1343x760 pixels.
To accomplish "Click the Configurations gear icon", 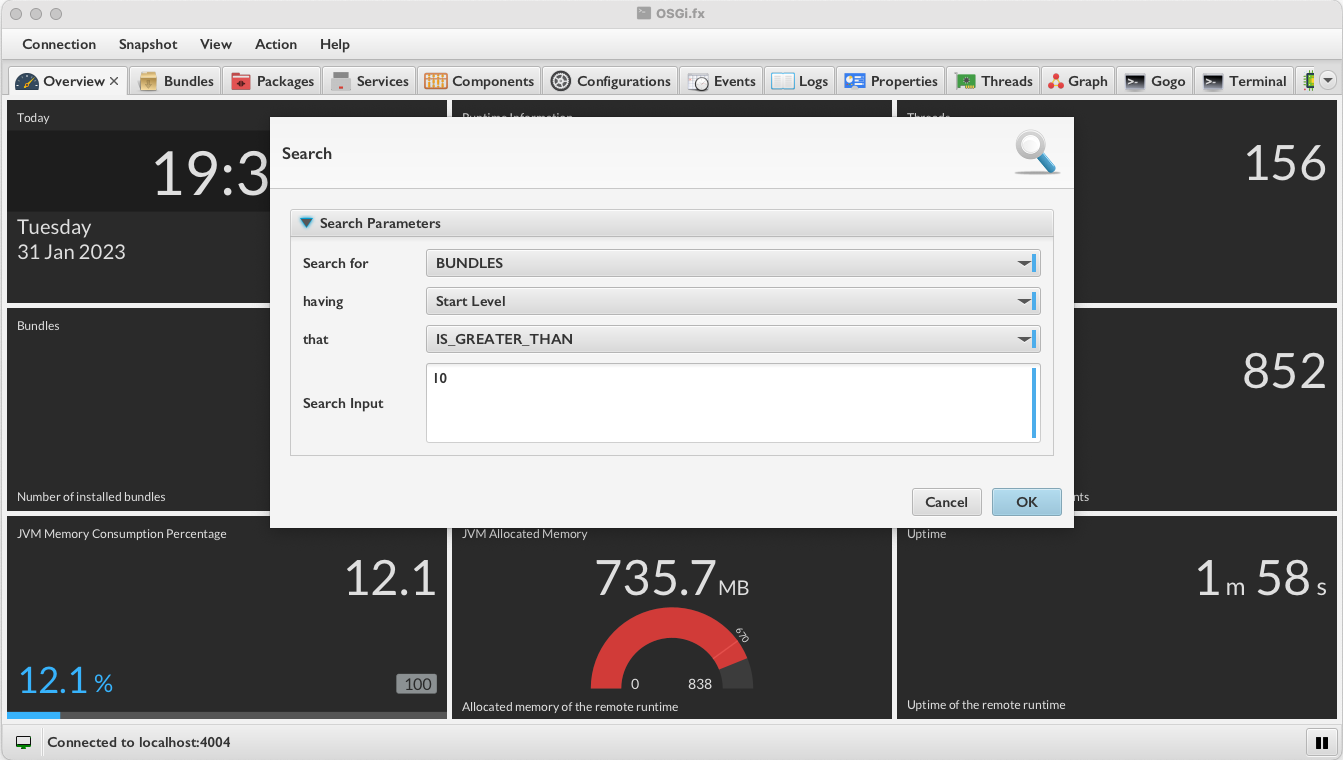I will tap(561, 81).
